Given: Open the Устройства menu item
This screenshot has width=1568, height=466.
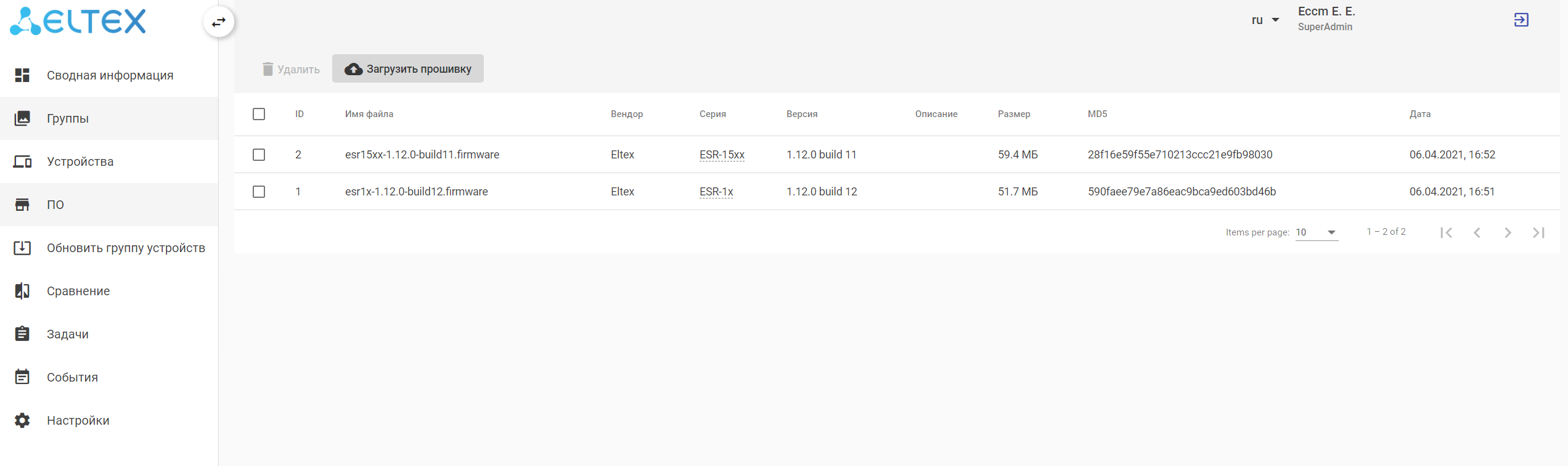Looking at the screenshot, I should click(80, 161).
